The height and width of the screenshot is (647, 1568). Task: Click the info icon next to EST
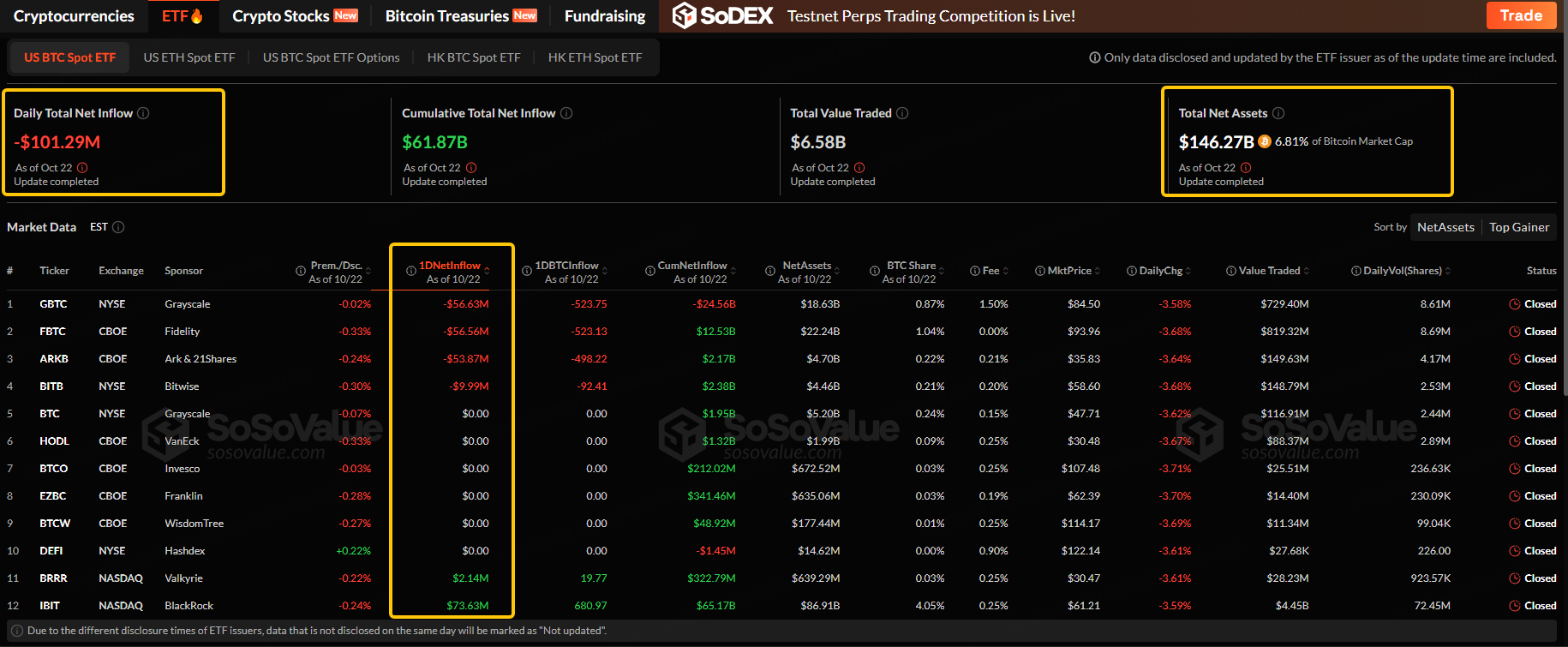(118, 227)
